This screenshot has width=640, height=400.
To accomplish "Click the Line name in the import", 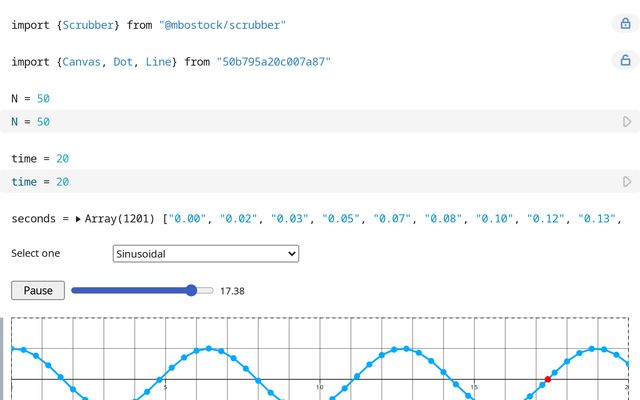I will 158,62.
